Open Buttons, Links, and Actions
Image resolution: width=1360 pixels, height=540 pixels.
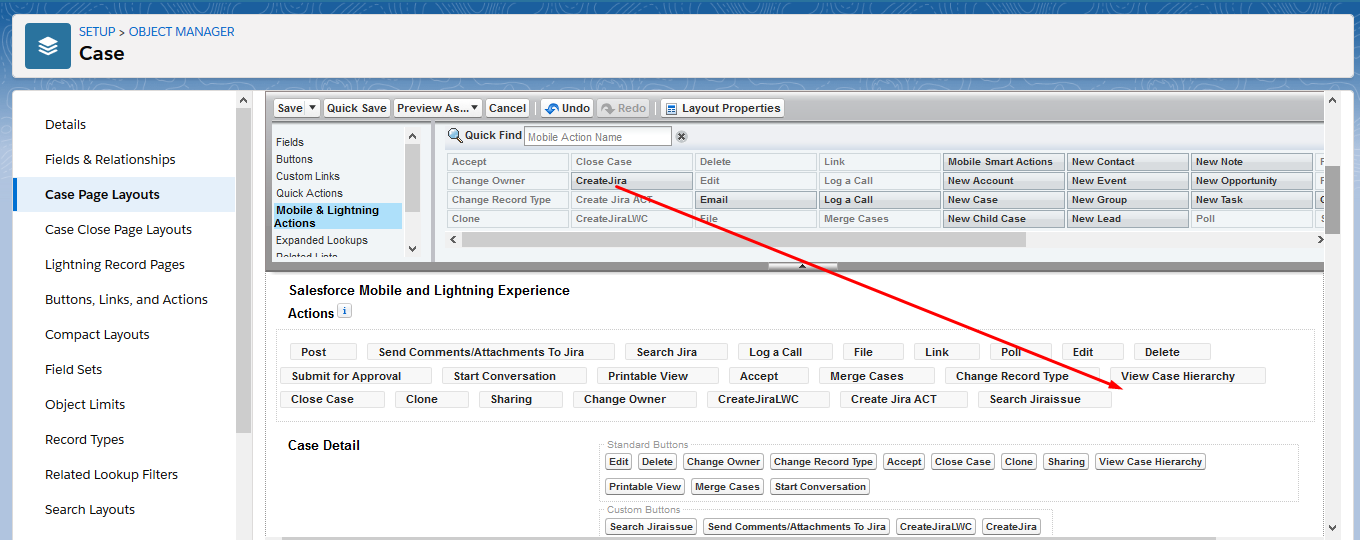point(125,300)
